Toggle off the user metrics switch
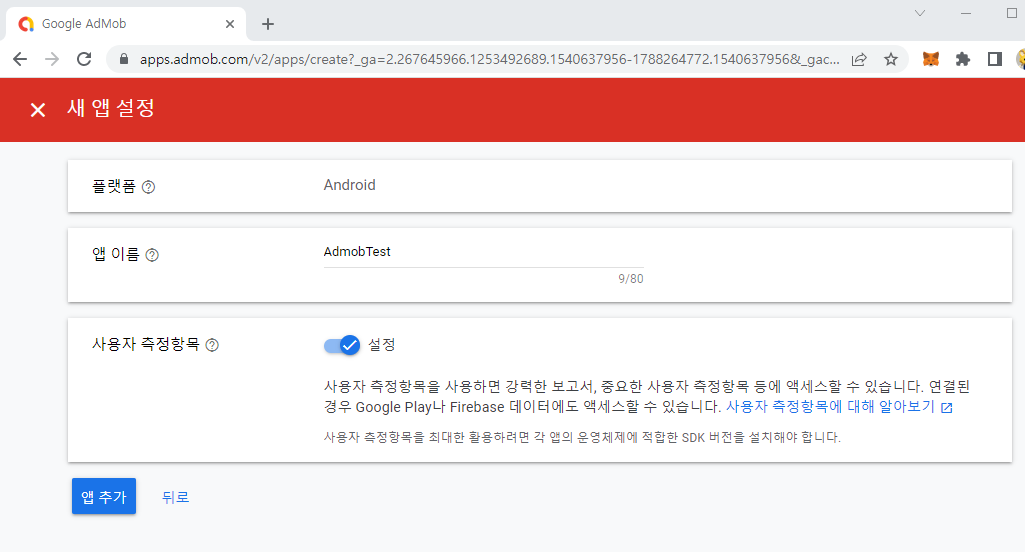This screenshot has height=552, width=1025. (342, 345)
